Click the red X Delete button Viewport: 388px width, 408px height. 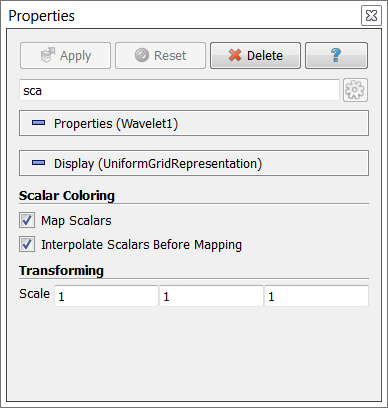(255, 56)
